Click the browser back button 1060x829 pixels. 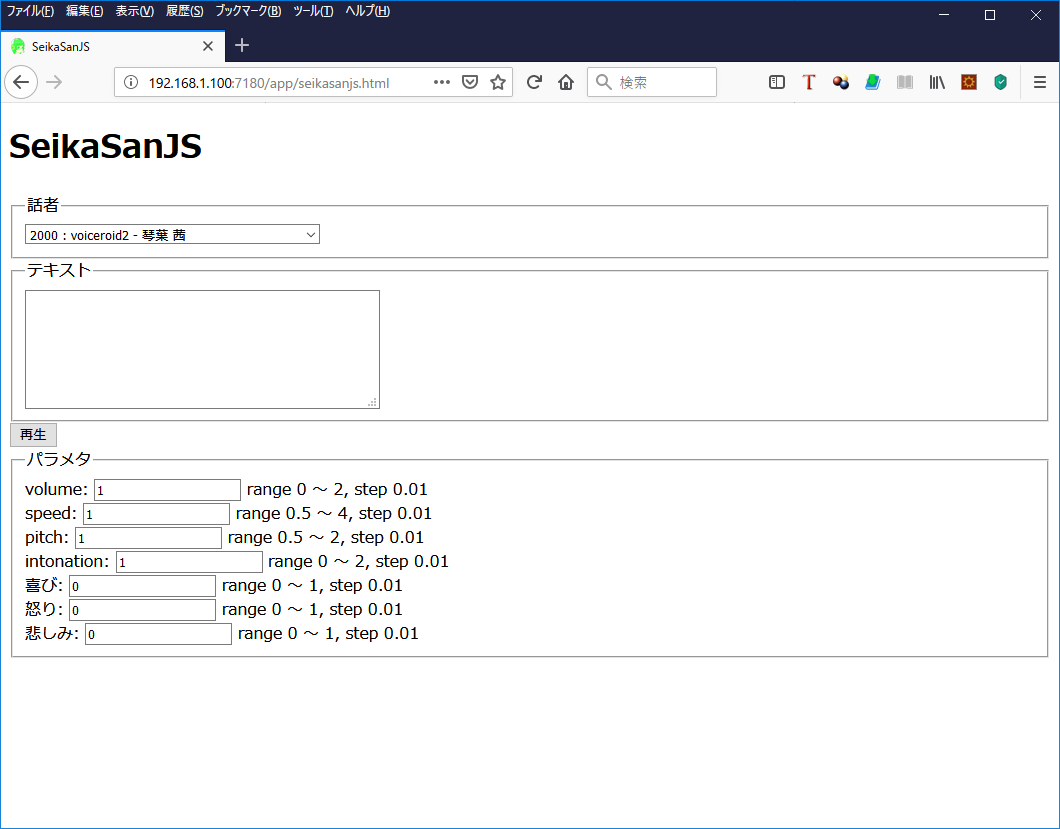pyautogui.click(x=21, y=82)
